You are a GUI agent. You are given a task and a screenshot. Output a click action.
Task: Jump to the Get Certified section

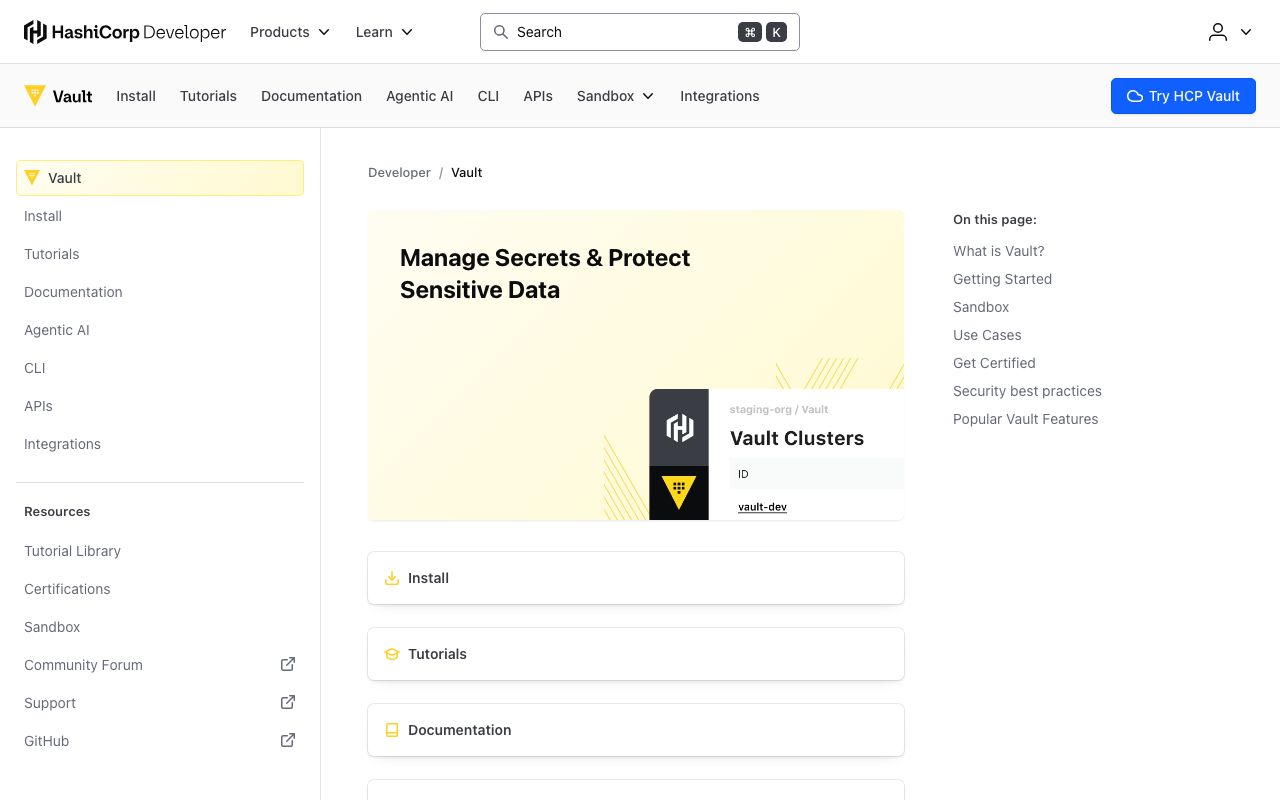(x=994, y=363)
